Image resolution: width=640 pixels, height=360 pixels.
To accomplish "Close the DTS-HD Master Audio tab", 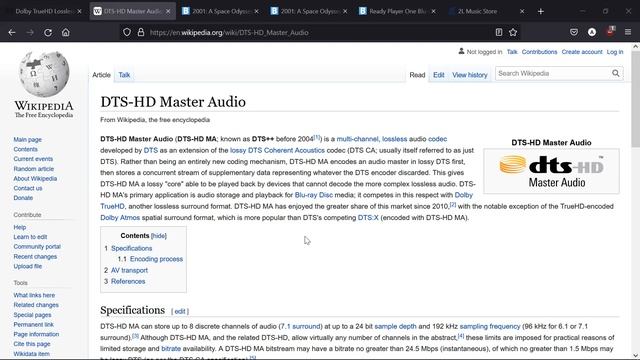I will [168, 11].
